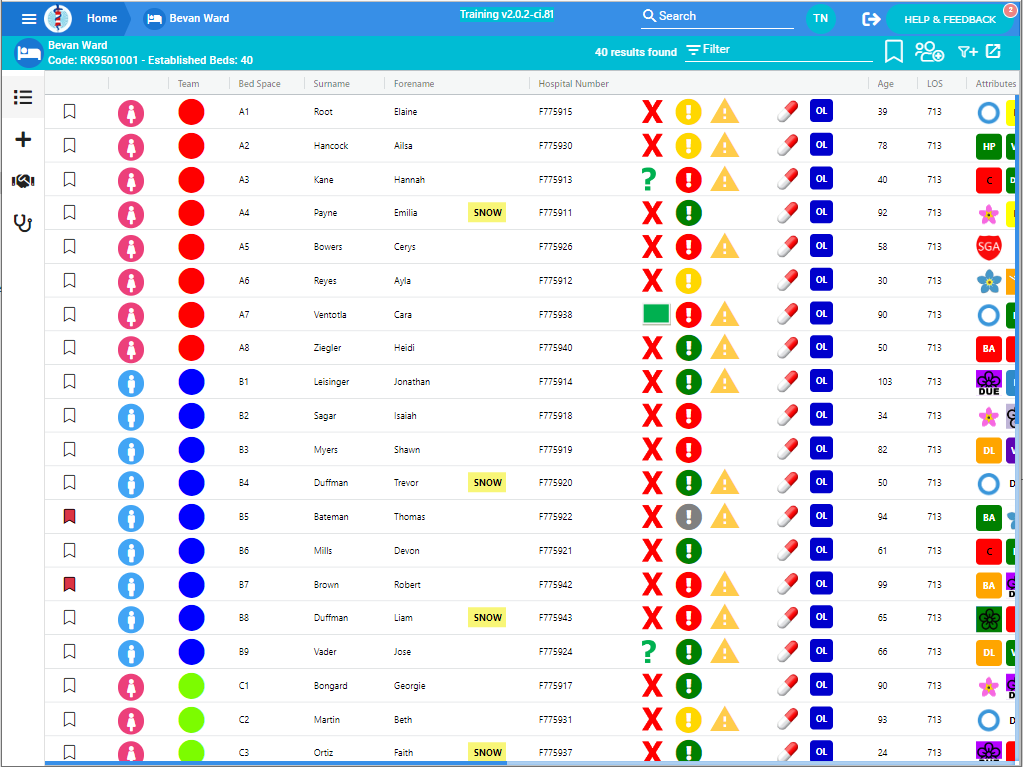This screenshot has height=767, width=1023.
Task: Toggle bookmark for Hancock Ailsa row
Action: pyautogui.click(x=69, y=145)
